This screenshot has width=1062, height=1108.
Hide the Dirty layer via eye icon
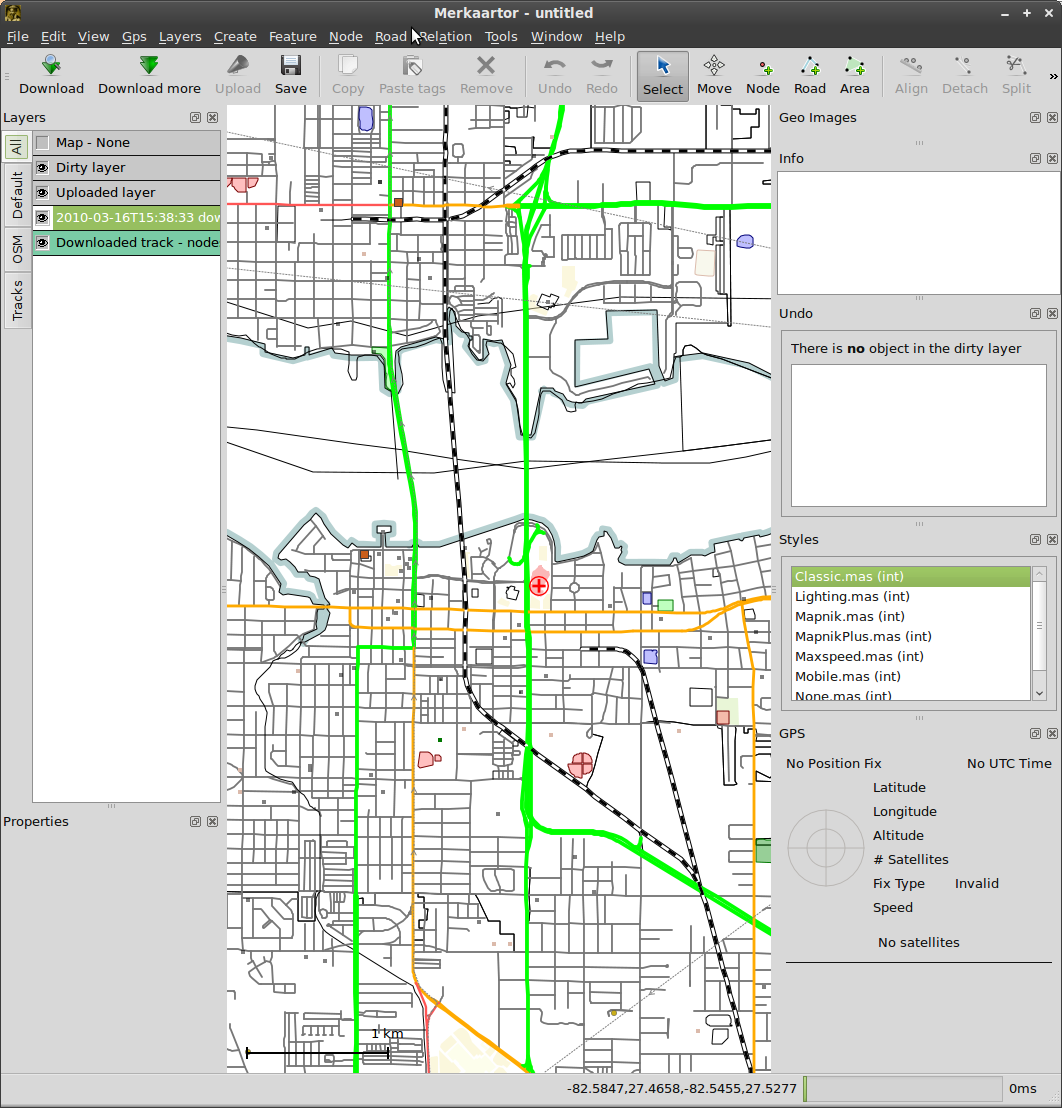(42, 168)
